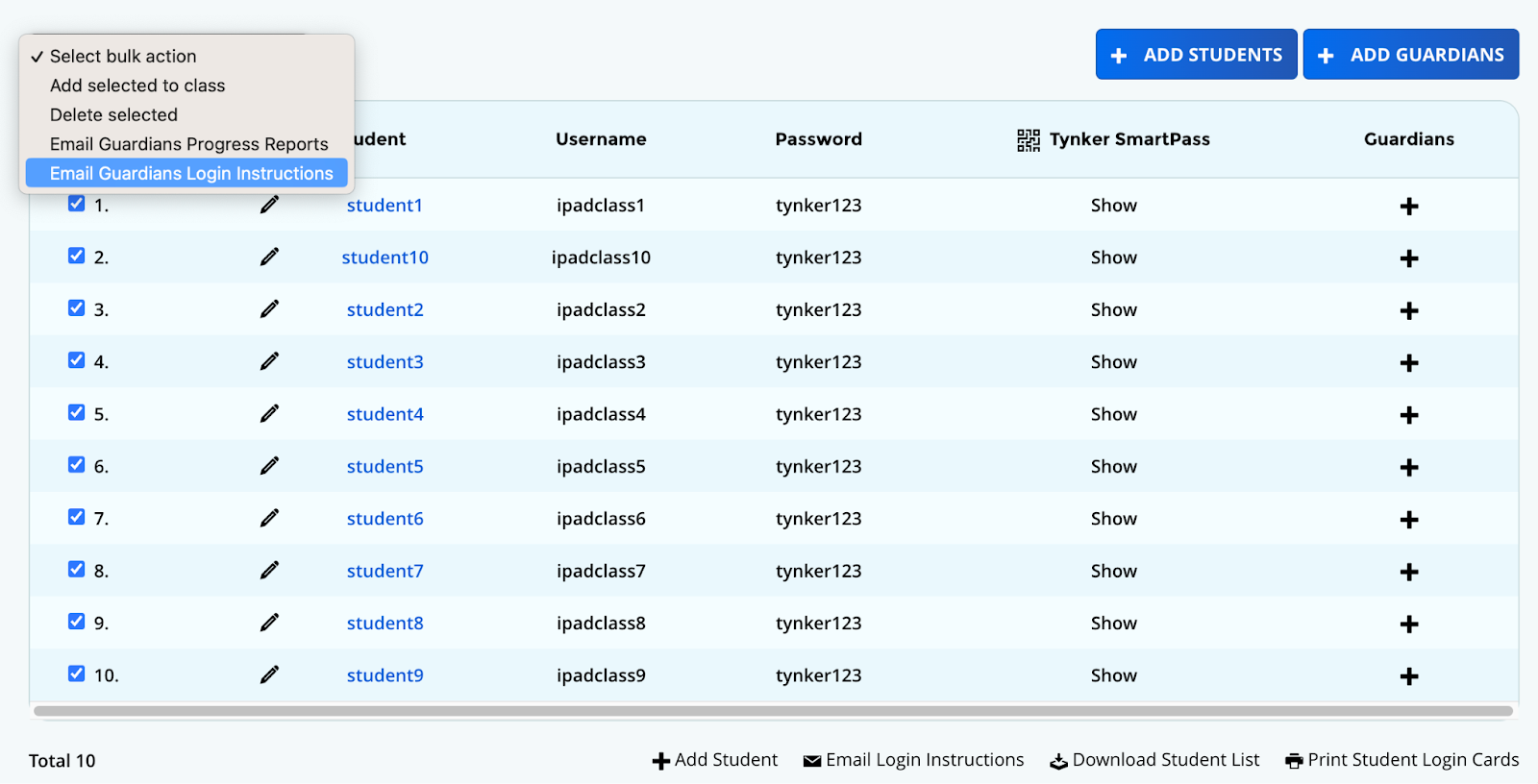The image size is (1538, 784).
Task: Edit student4 using the pencil icon
Action: 269,414
